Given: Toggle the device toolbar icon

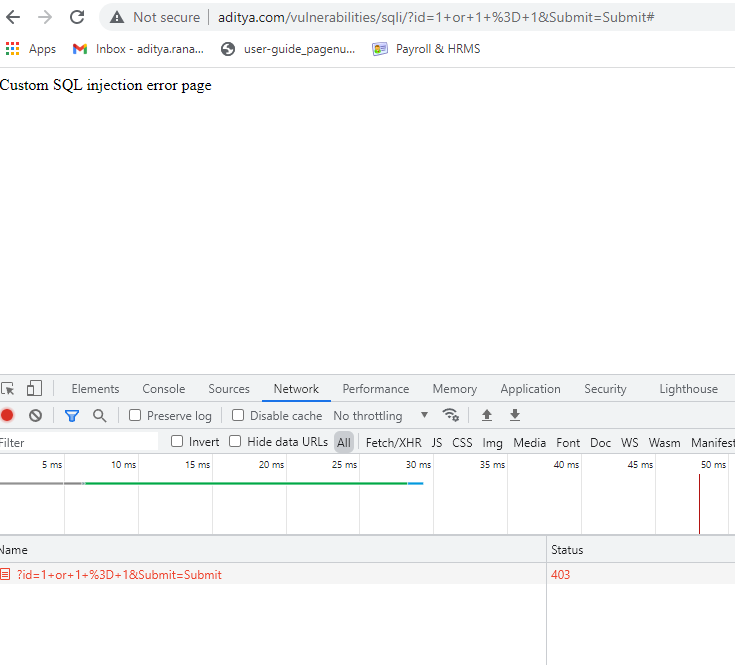Looking at the screenshot, I should click(x=34, y=389).
